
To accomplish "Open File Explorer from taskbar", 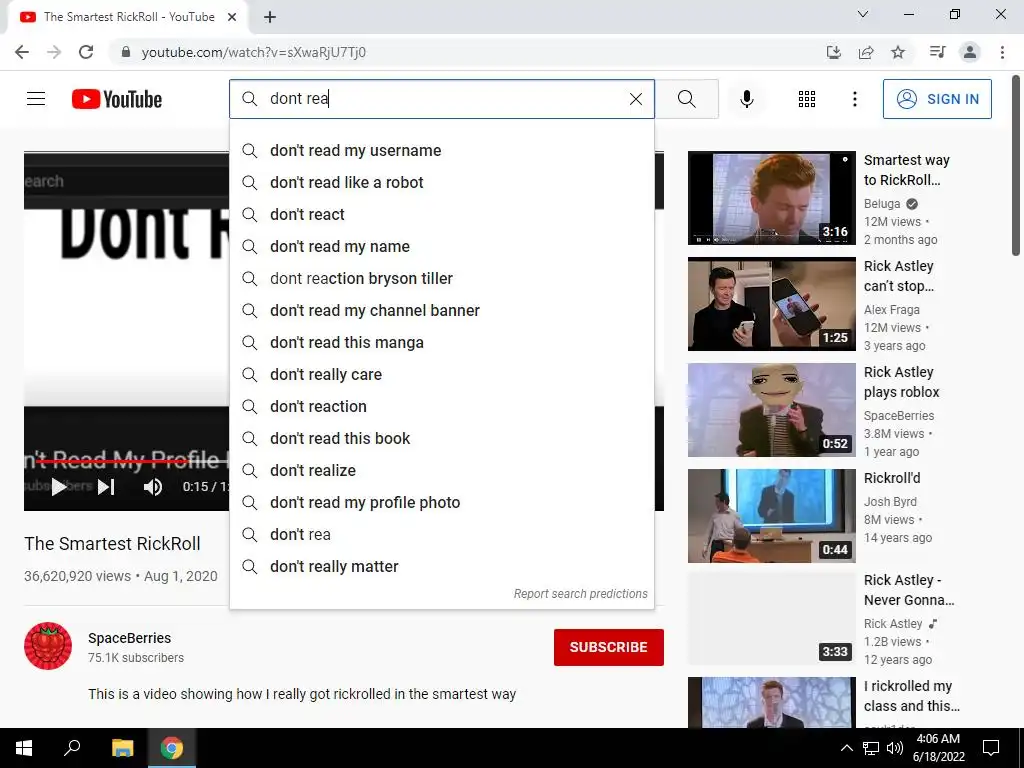I will click(122, 748).
